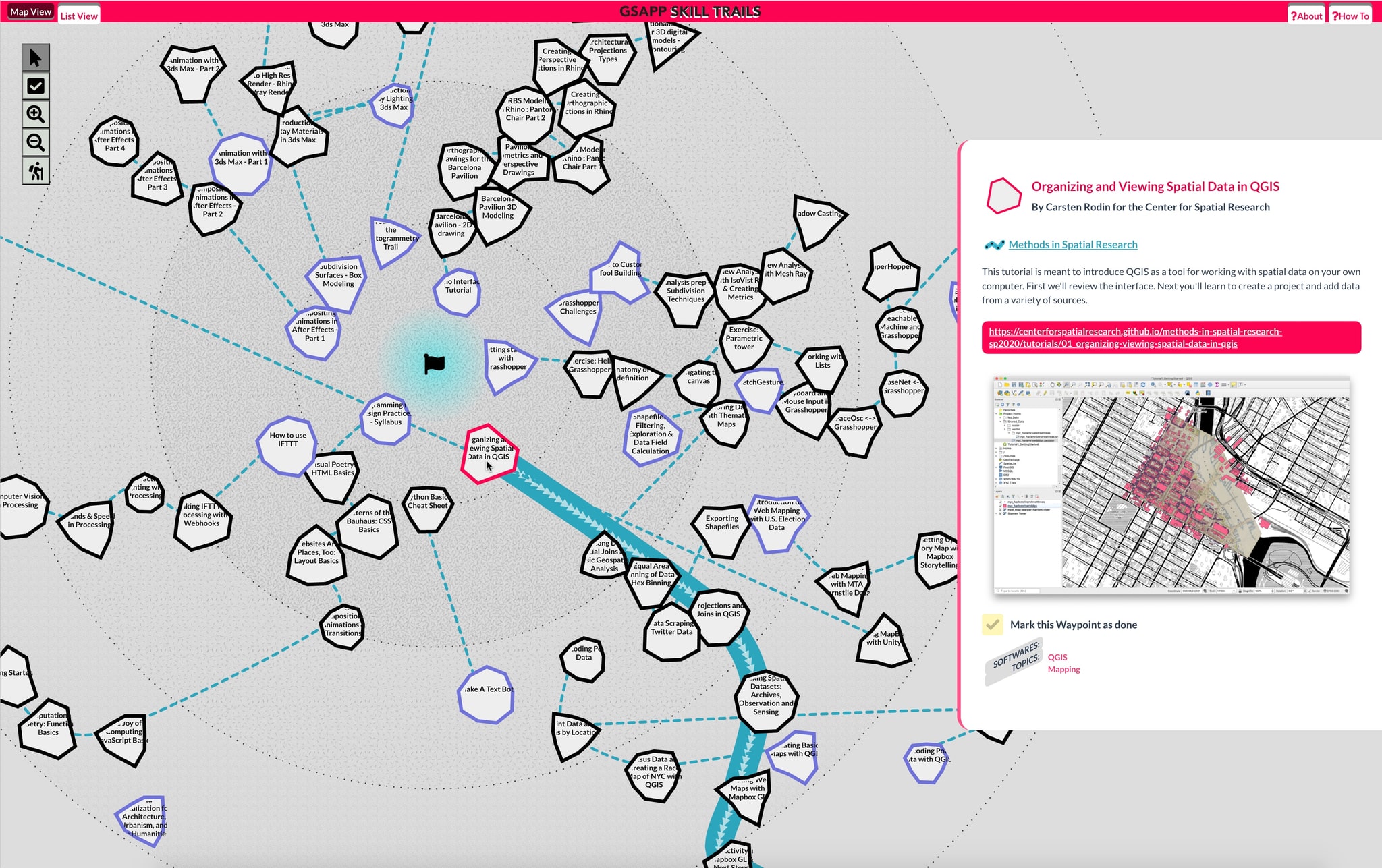The height and width of the screenshot is (868, 1382).
Task: Activate the walking person navigation tool
Action: click(x=35, y=171)
